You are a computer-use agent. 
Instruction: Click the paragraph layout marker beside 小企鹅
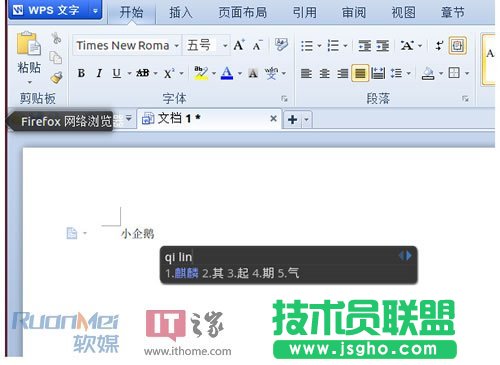click(x=72, y=233)
